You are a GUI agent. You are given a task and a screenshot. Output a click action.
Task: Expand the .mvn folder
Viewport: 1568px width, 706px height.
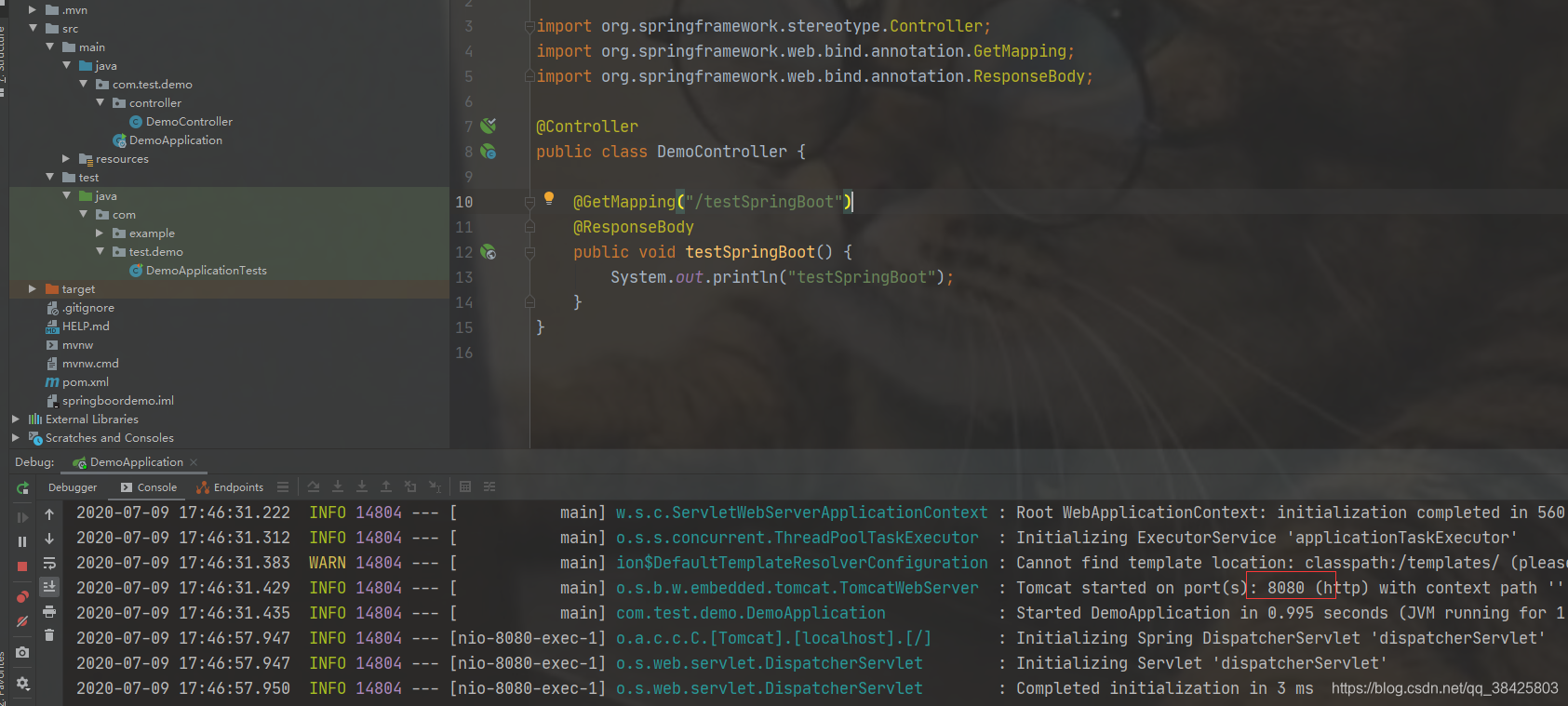point(34,9)
